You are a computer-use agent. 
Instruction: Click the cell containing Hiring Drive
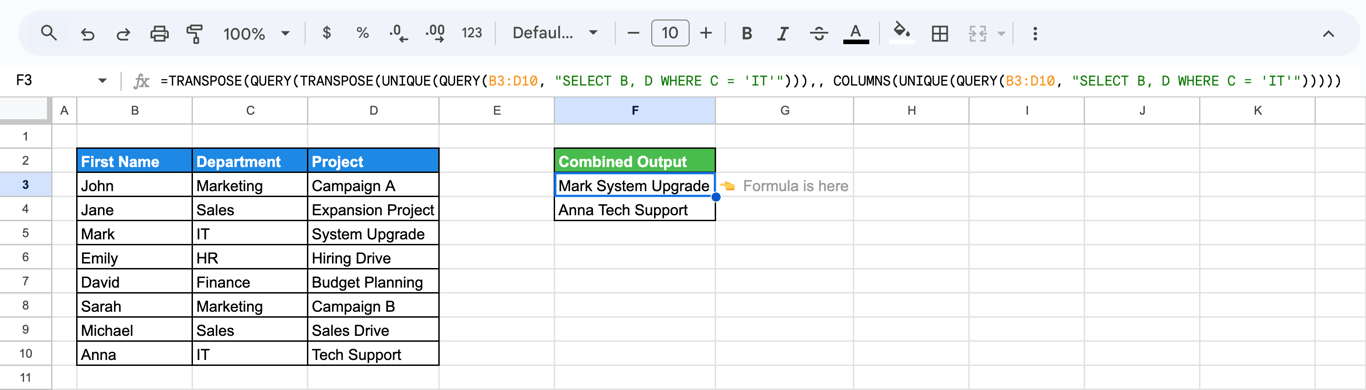373,258
